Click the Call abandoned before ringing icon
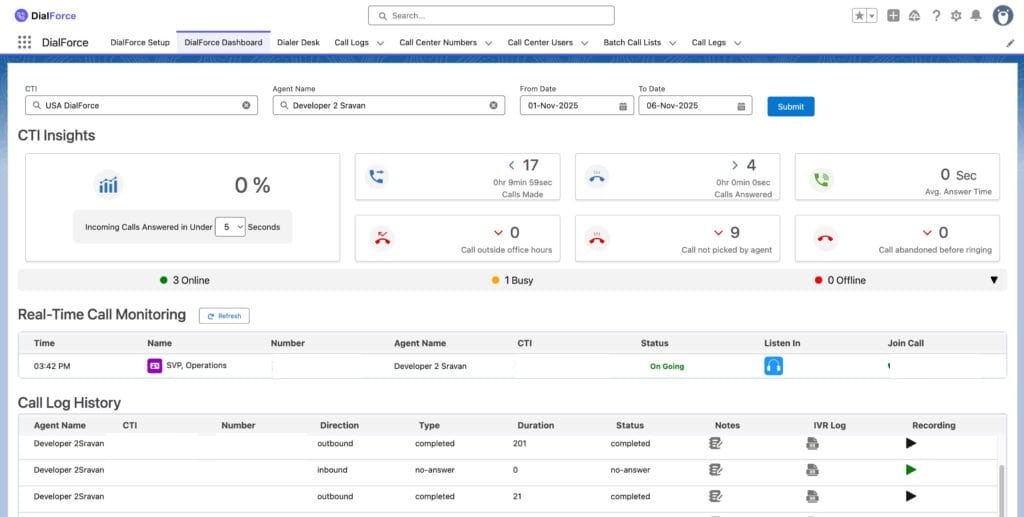 pyautogui.click(x=825, y=238)
